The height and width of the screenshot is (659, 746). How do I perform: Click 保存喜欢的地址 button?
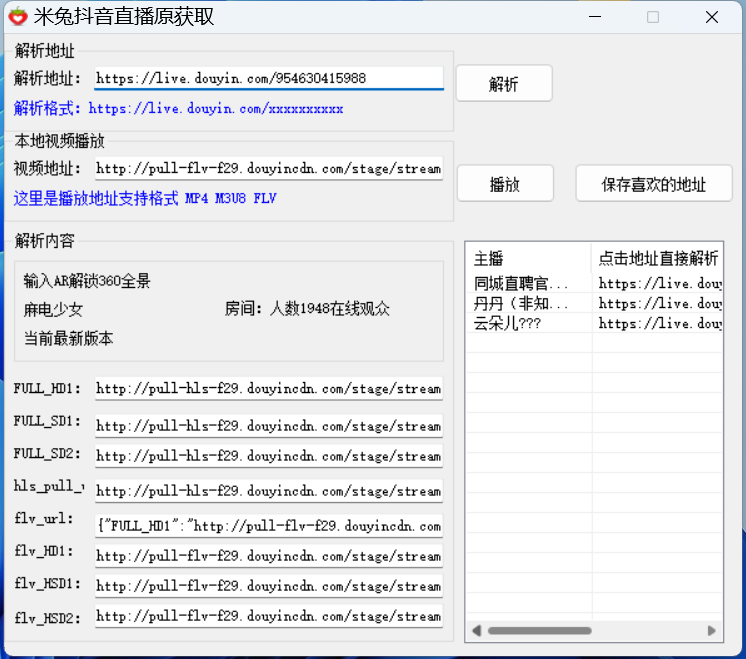[654, 184]
